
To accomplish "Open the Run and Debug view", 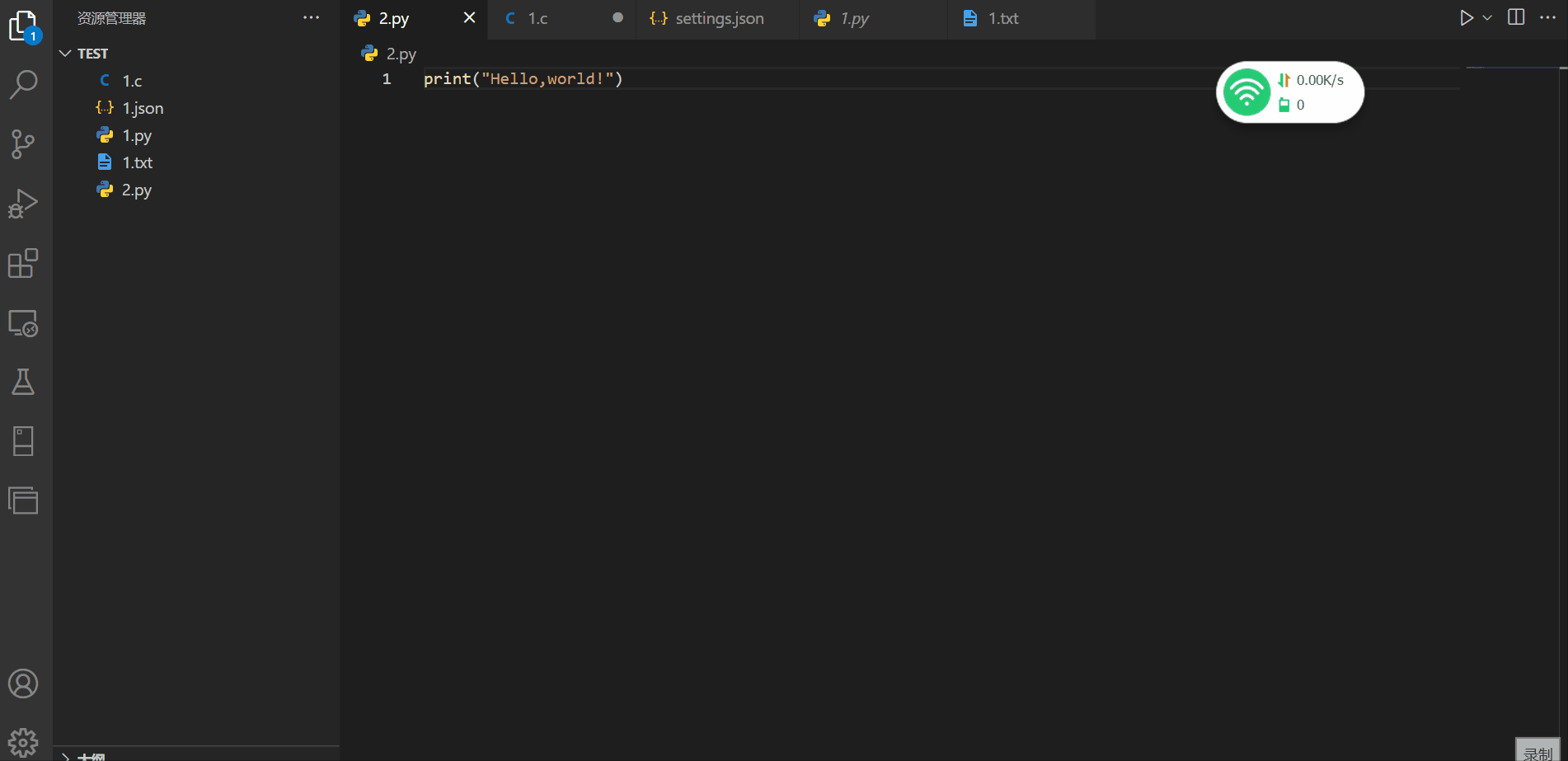I will coord(24,202).
